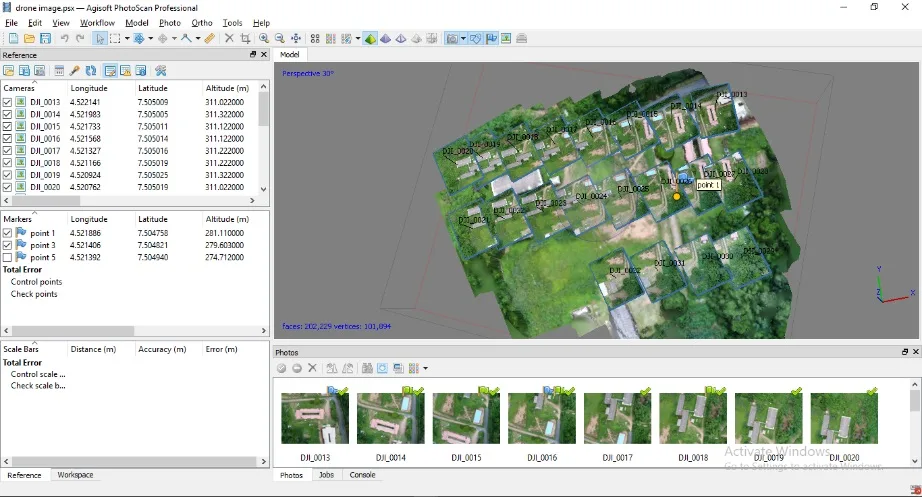Screen dimensions: 922x497
Task: Click the yellow point 1 marker in model
Action: (x=677, y=196)
